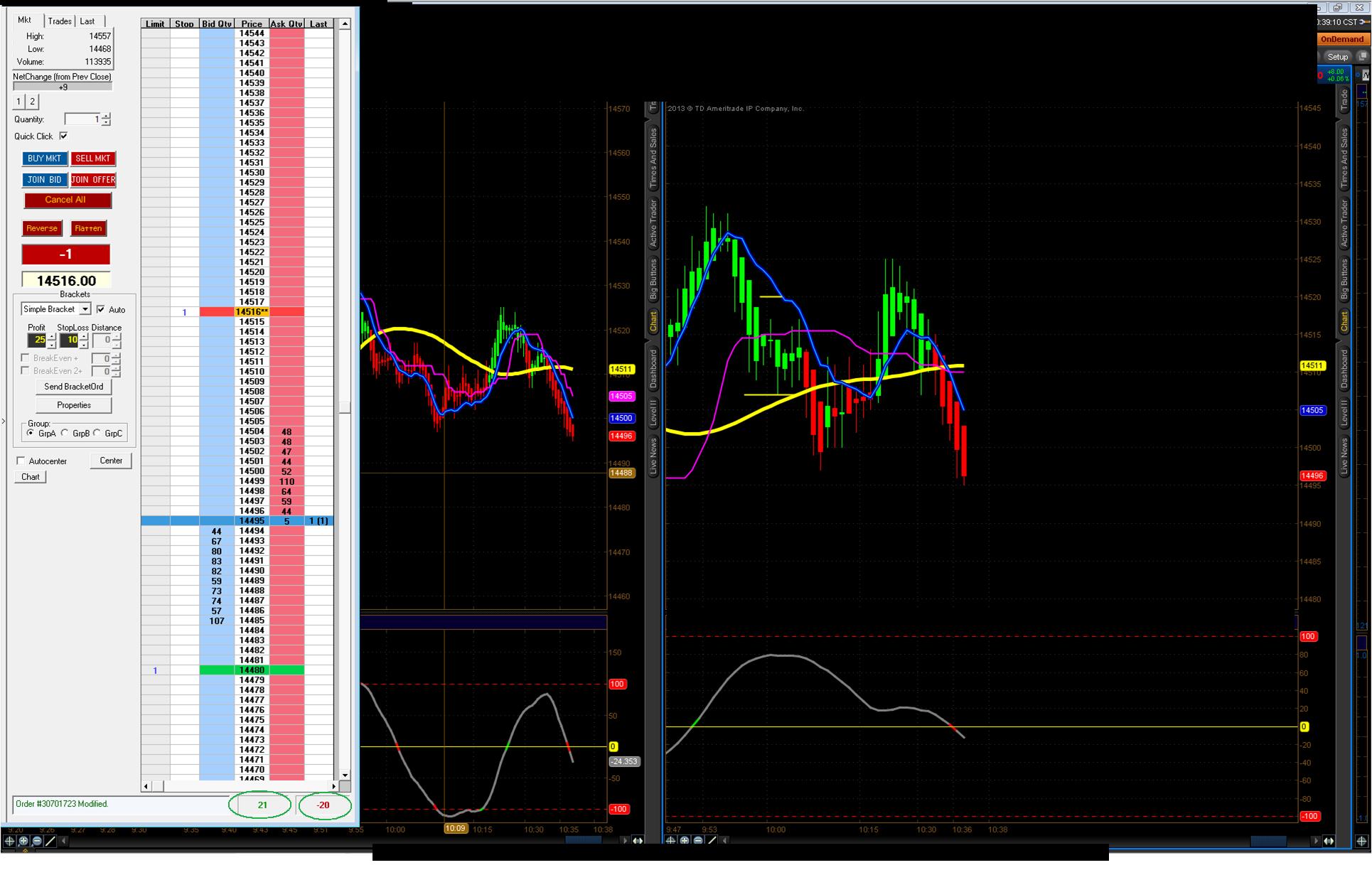The width and height of the screenshot is (1372, 870).
Task: Select the line drawing tool in left chart
Action: point(50,842)
